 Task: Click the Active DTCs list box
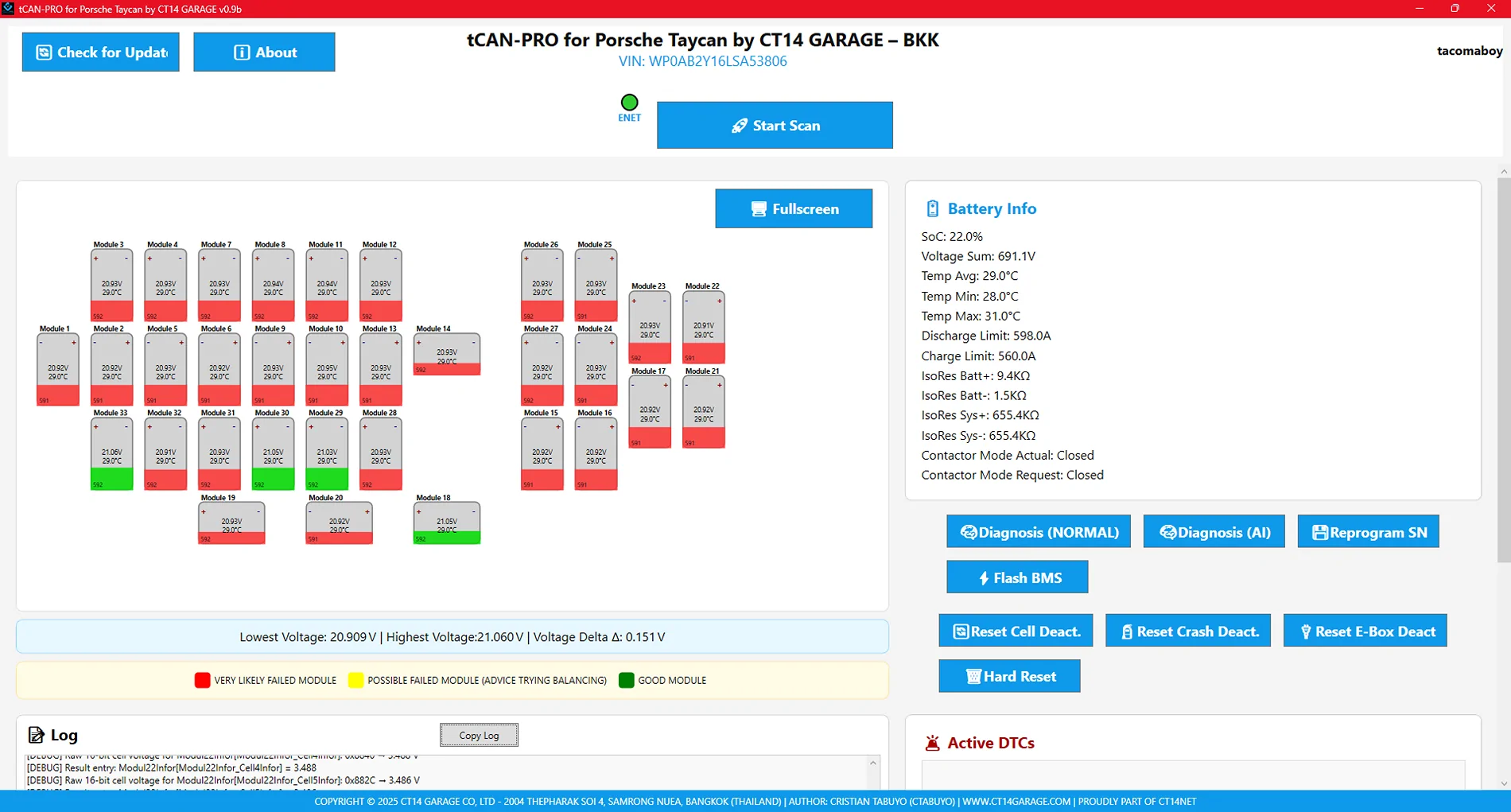1193,775
